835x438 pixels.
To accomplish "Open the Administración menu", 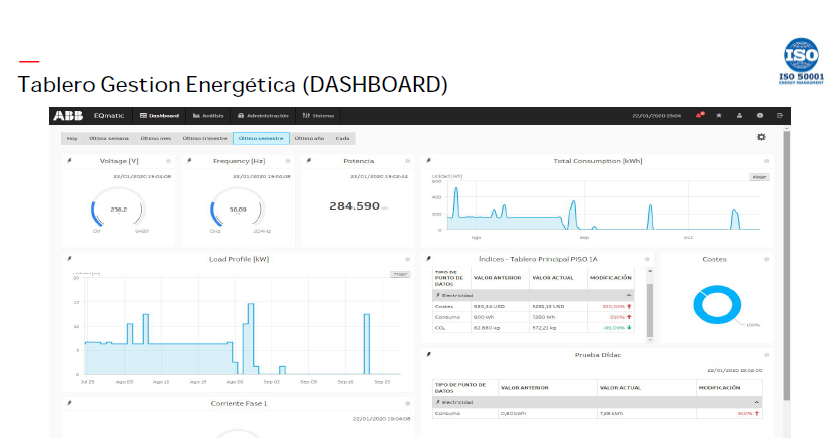I will point(263,116).
